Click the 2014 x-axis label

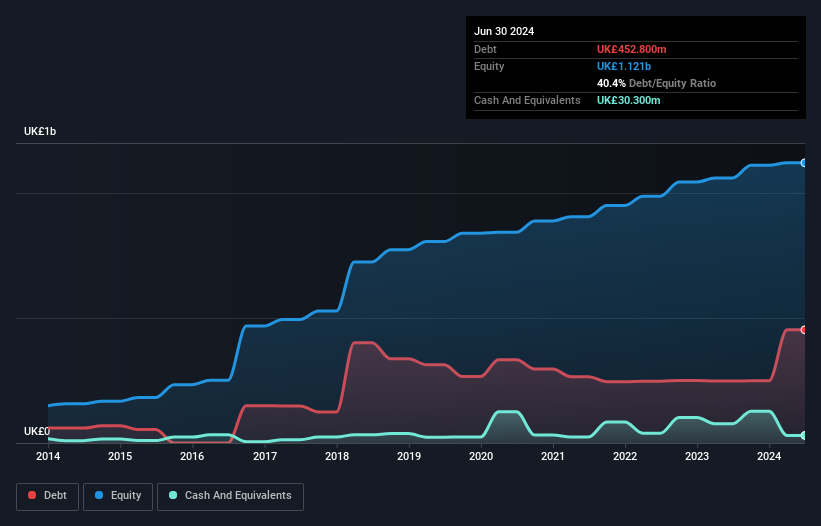click(48, 456)
